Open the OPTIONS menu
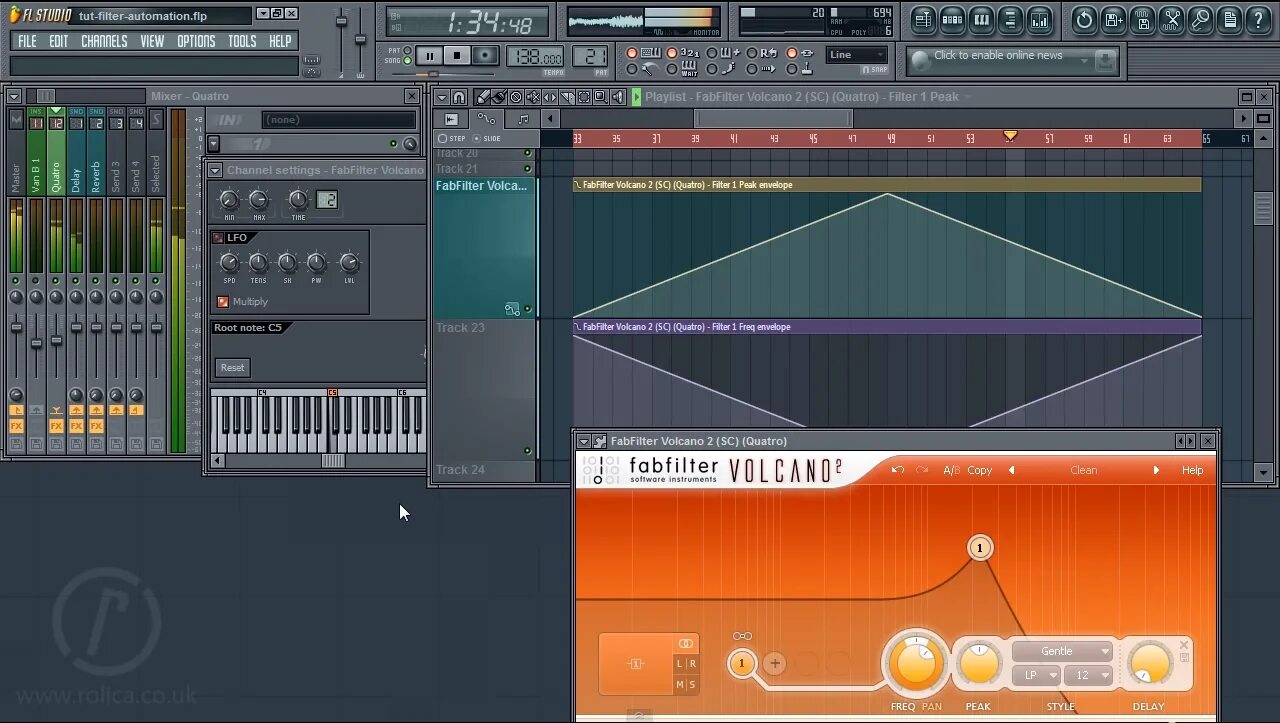The height and width of the screenshot is (723, 1280). [x=196, y=41]
